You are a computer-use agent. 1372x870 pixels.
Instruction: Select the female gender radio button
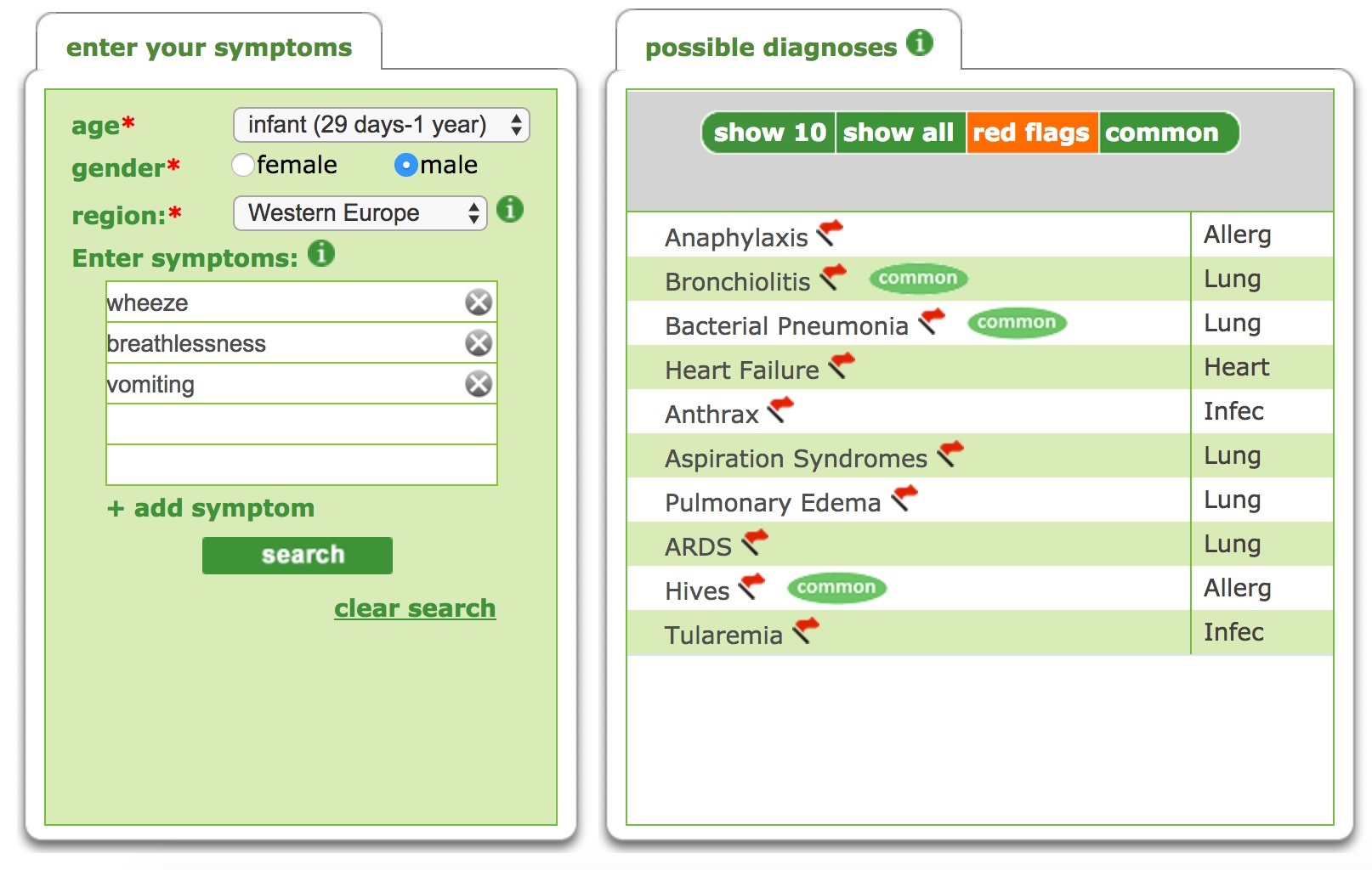[244, 166]
